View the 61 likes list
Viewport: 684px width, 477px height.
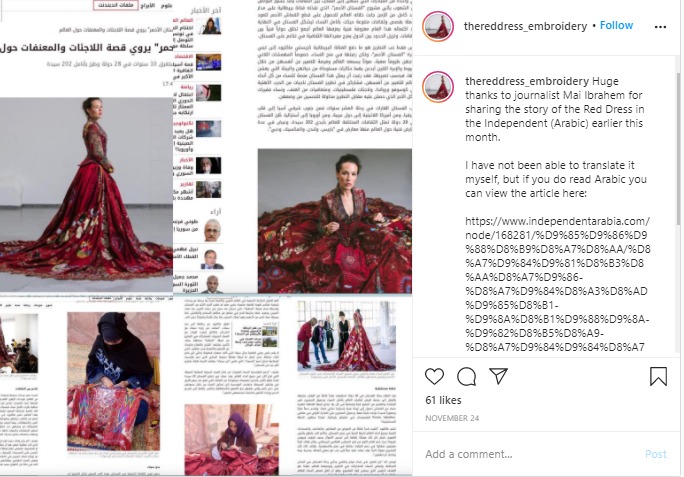[443, 400]
